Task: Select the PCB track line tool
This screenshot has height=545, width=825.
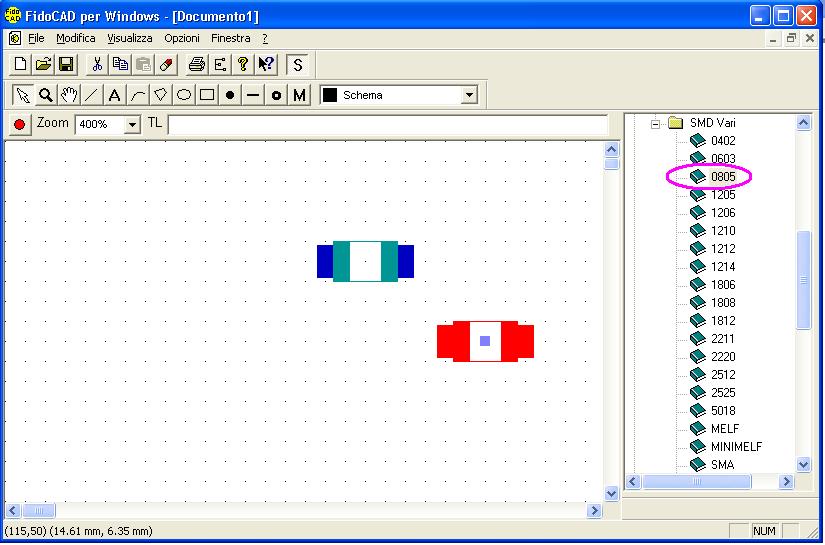Action: (x=253, y=95)
